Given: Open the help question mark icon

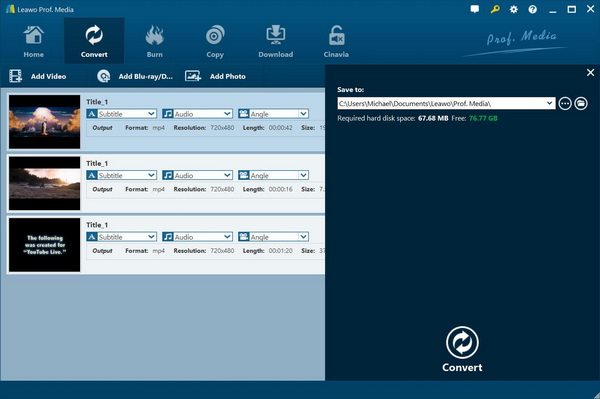Looking at the screenshot, I should click(532, 9).
